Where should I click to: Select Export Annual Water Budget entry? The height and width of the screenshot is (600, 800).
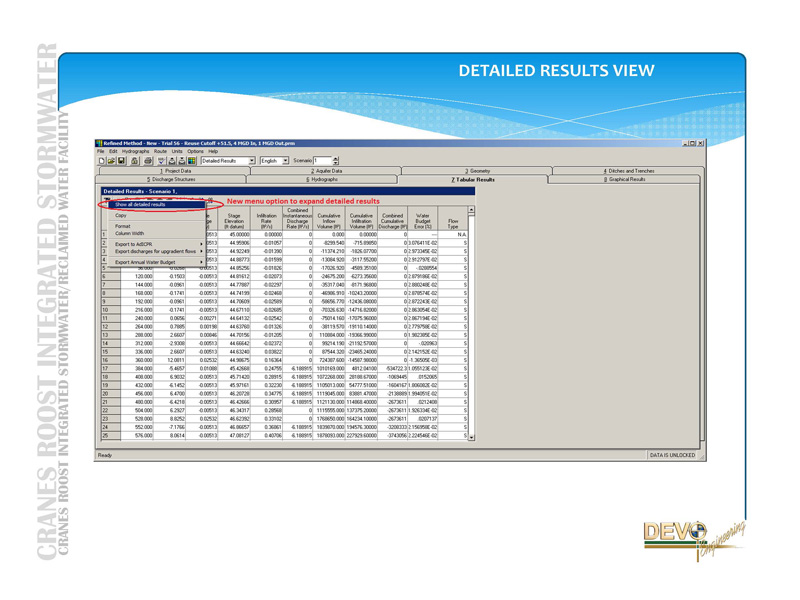tap(146, 262)
